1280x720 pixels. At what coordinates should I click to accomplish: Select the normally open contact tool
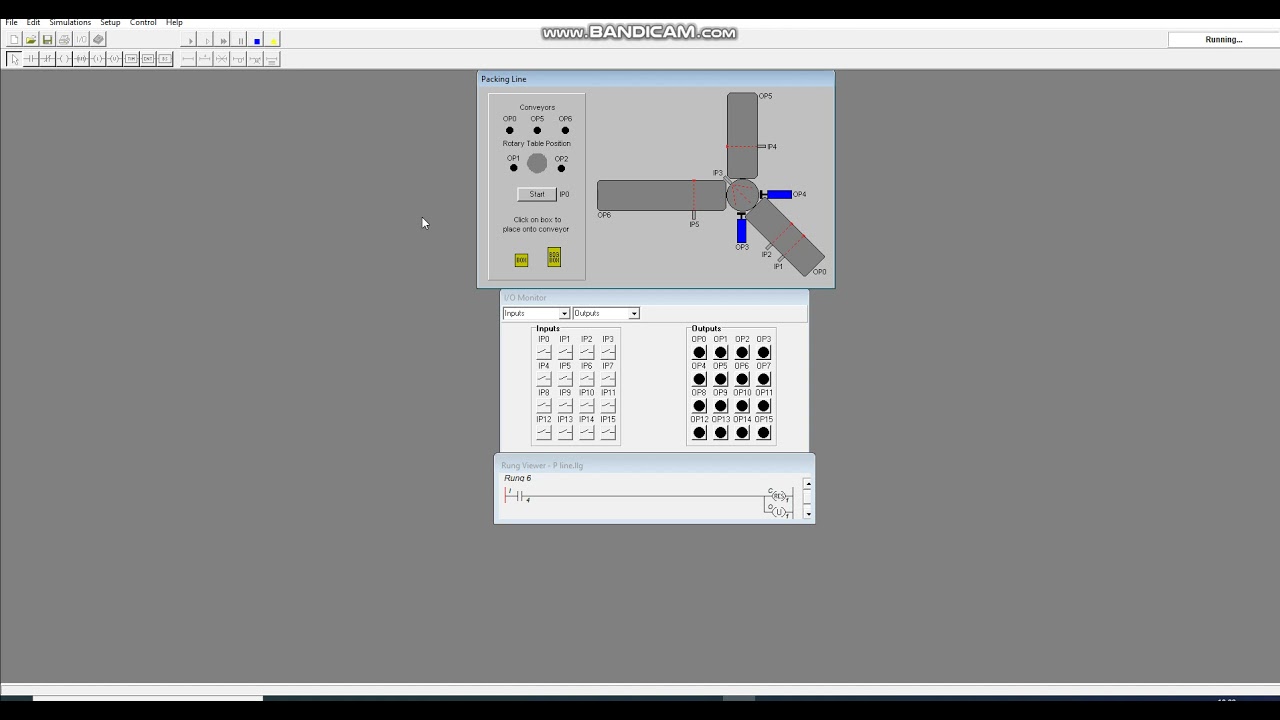click(x=31, y=59)
